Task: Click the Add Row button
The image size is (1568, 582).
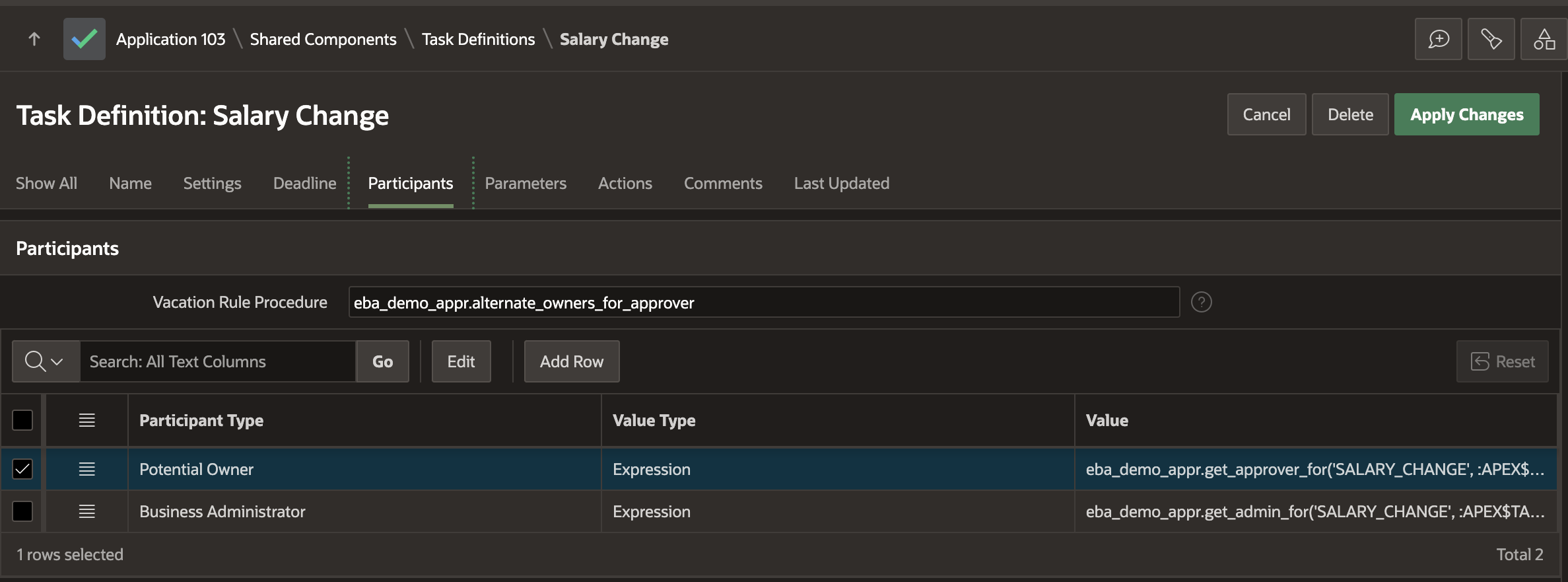Action: pos(572,361)
